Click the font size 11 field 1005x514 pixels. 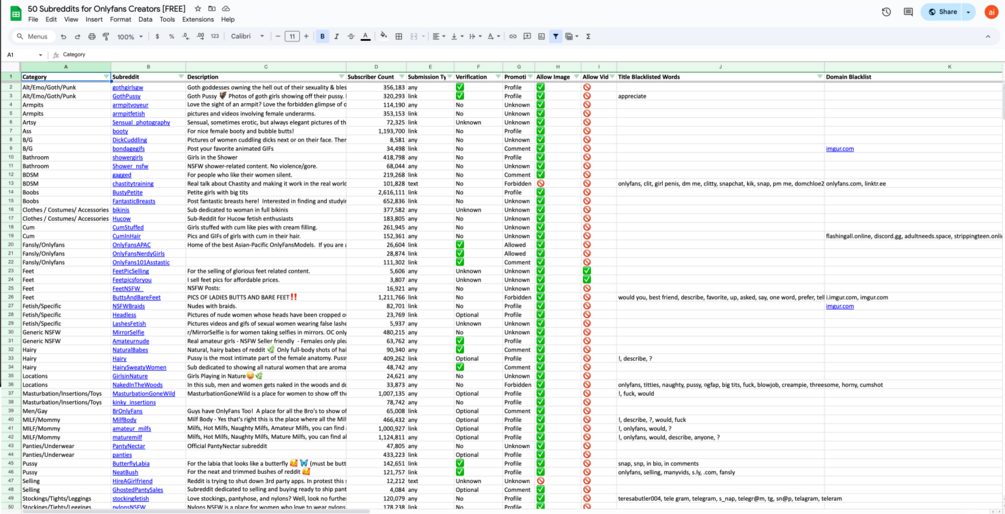[292, 37]
